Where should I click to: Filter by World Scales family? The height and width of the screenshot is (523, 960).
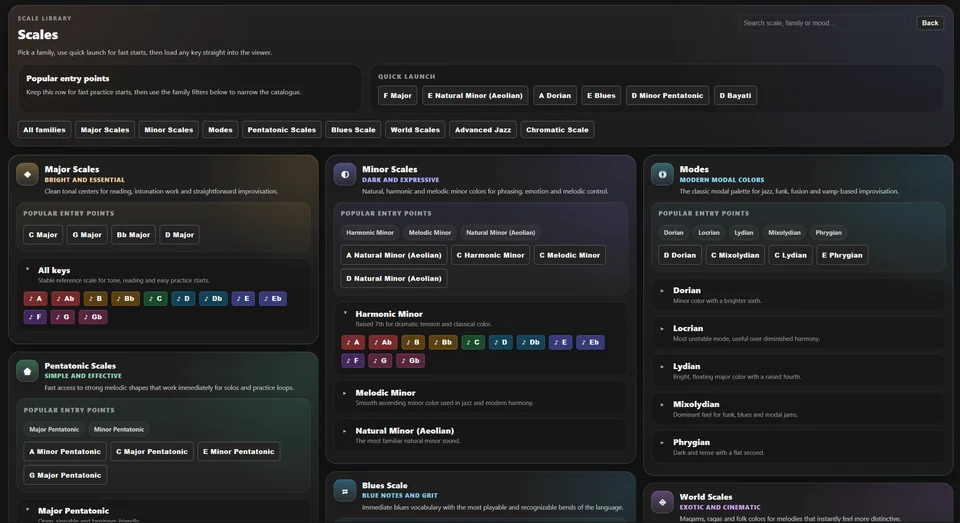pyautogui.click(x=415, y=130)
